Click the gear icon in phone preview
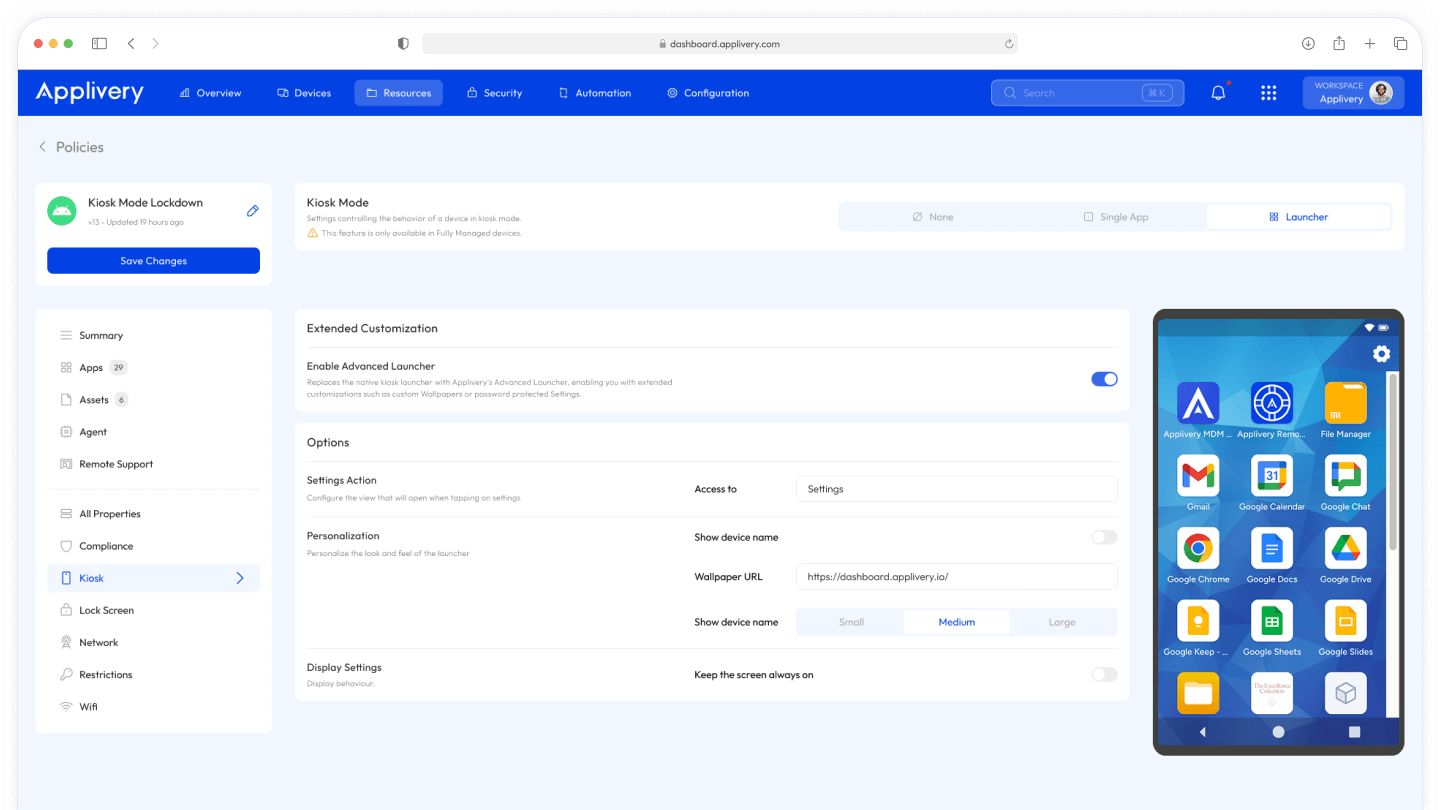The width and height of the screenshot is (1440, 810). [x=1381, y=354]
